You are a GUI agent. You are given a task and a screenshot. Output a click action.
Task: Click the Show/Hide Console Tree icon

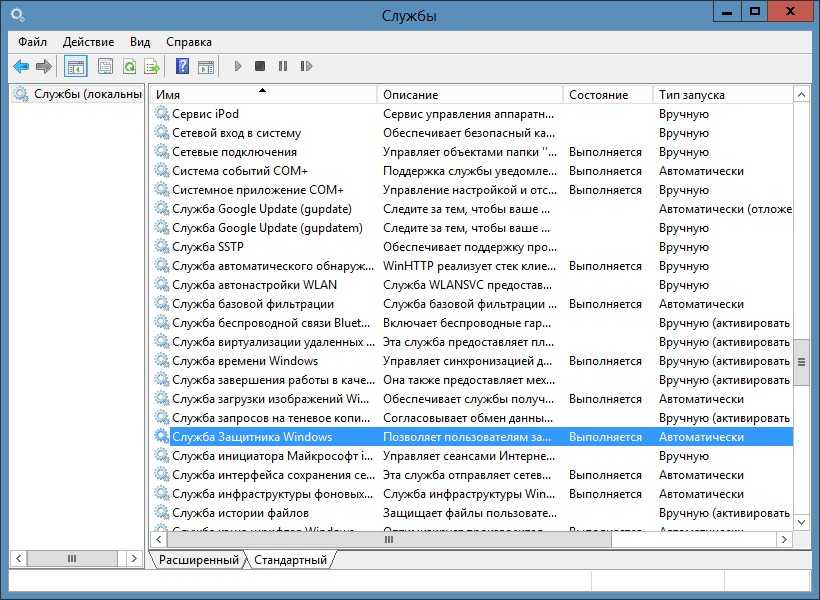(75, 67)
